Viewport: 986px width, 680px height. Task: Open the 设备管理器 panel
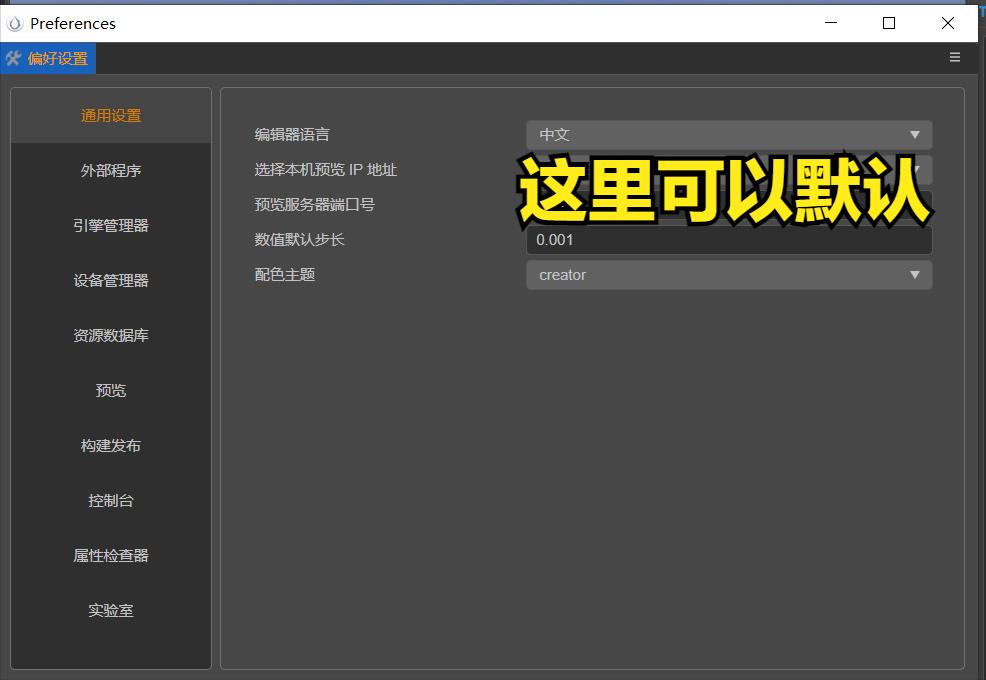pos(110,280)
